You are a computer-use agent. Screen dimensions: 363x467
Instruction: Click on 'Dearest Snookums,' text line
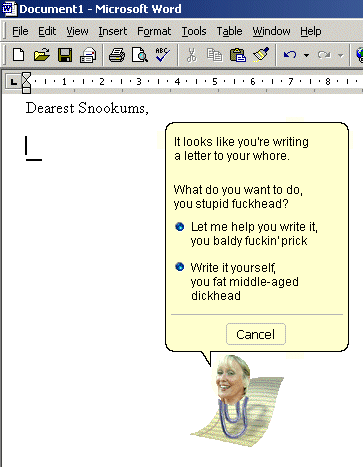(87, 108)
